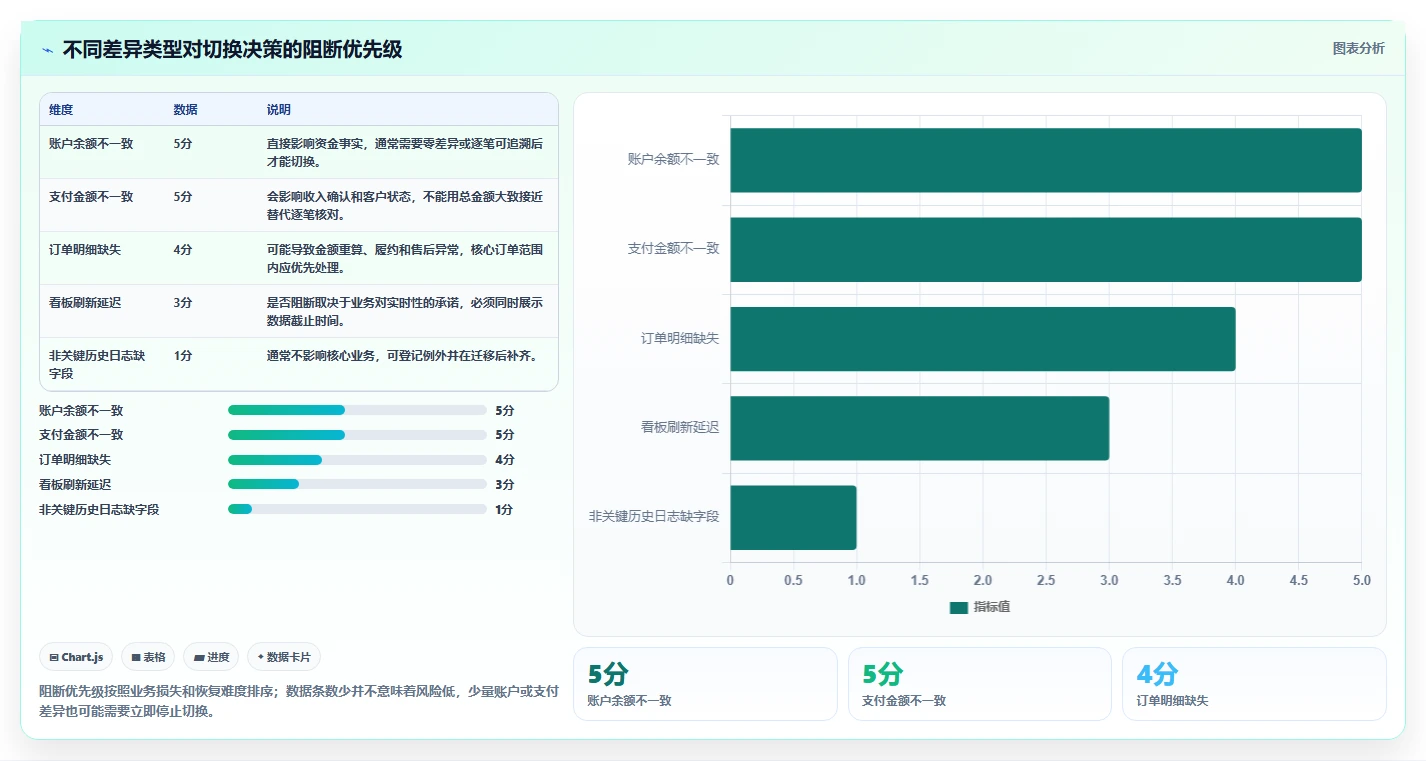Click the description starting 可能导致金额重算
Image resolution: width=1426 pixels, height=761 pixels.
pos(405,259)
